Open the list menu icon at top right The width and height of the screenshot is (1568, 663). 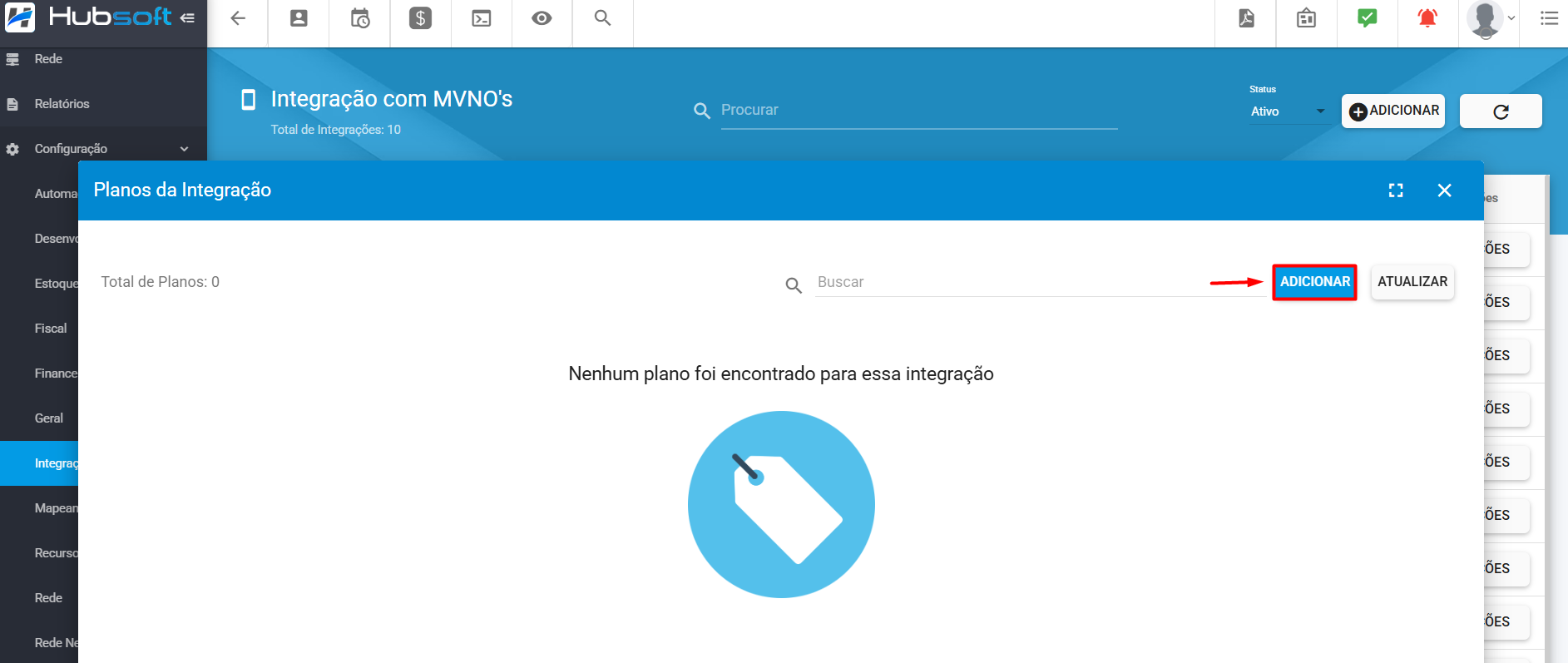click(x=1549, y=18)
